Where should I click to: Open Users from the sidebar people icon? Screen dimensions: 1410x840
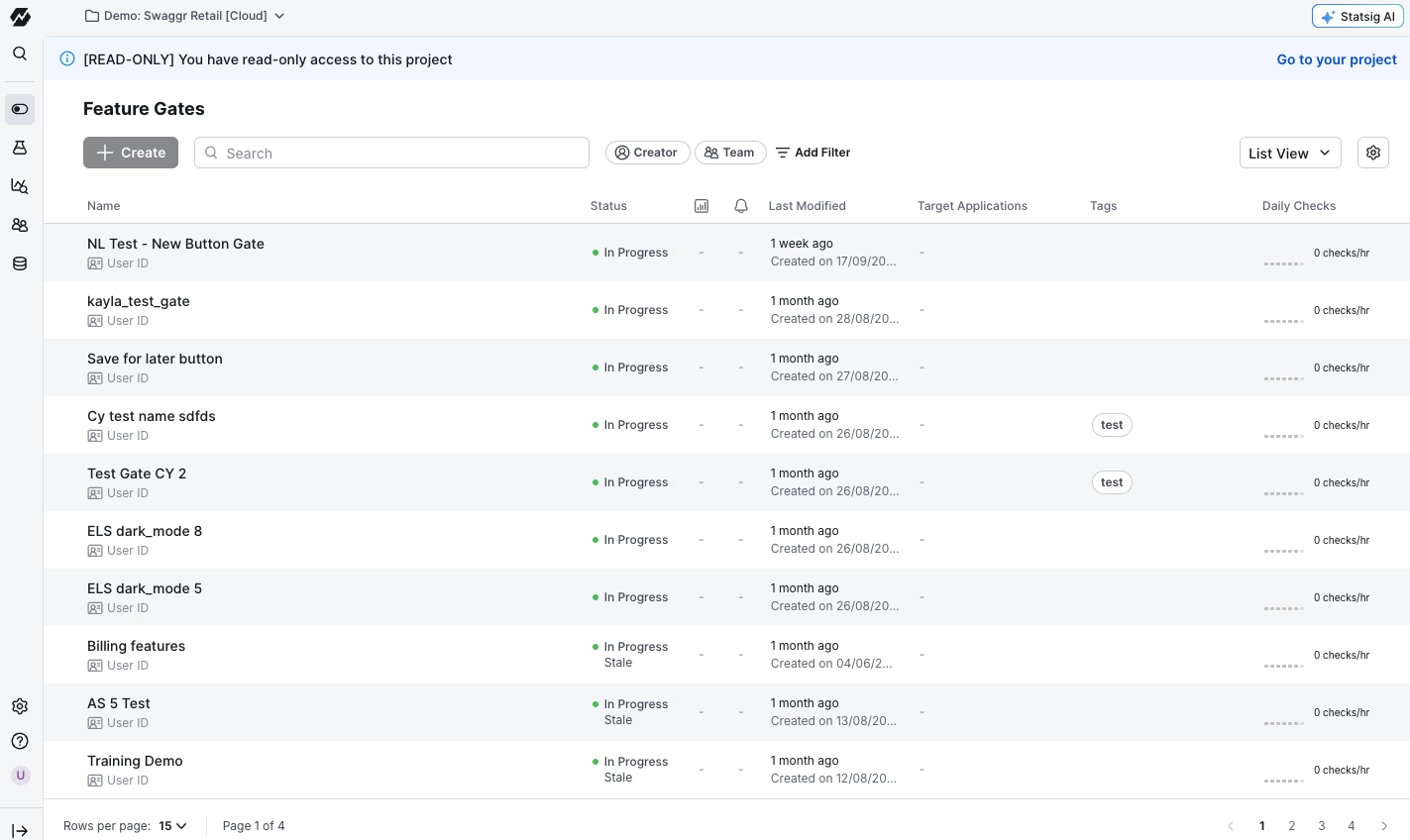(x=20, y=225)
